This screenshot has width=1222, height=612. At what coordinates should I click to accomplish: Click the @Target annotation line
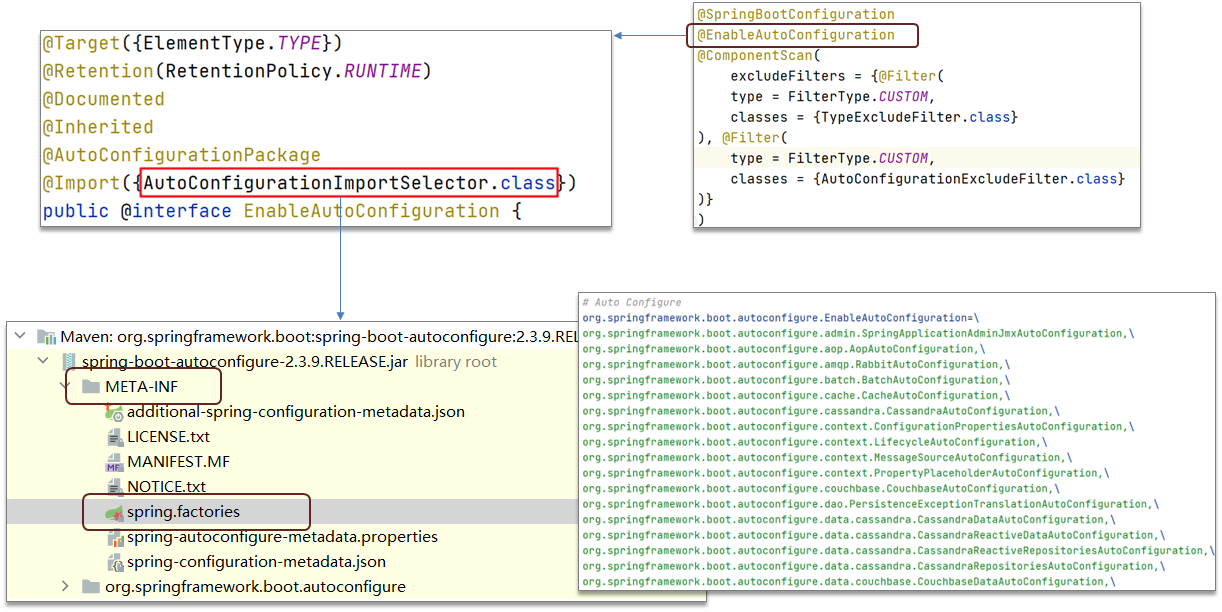pyautogui.click(x=192, y=43)
